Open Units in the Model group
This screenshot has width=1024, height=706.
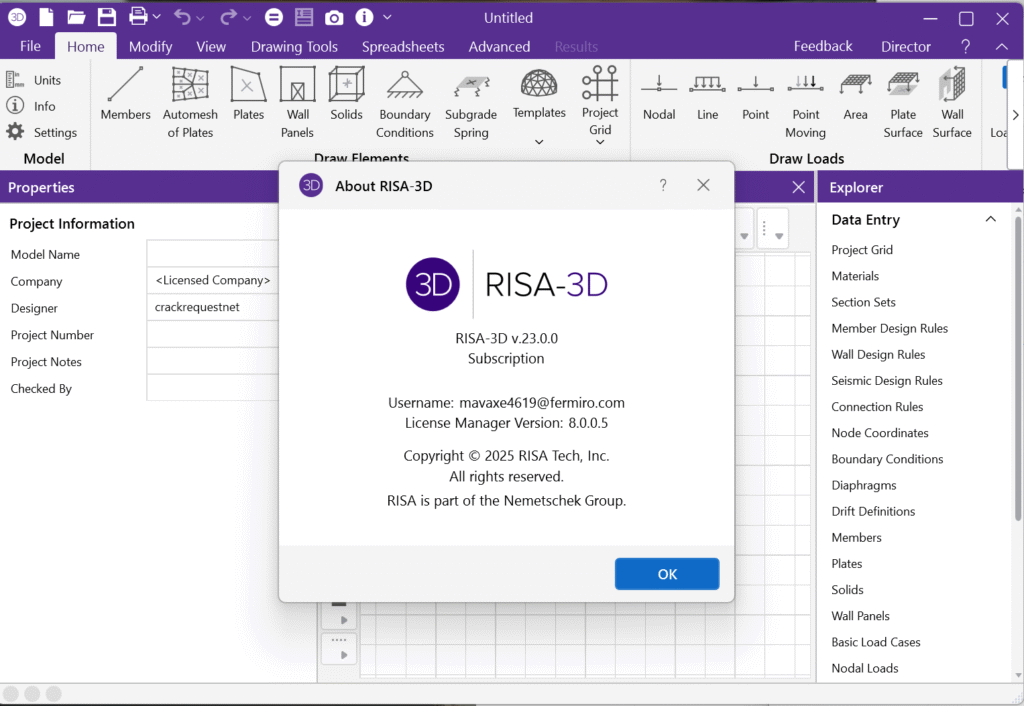tap(33, 80)
